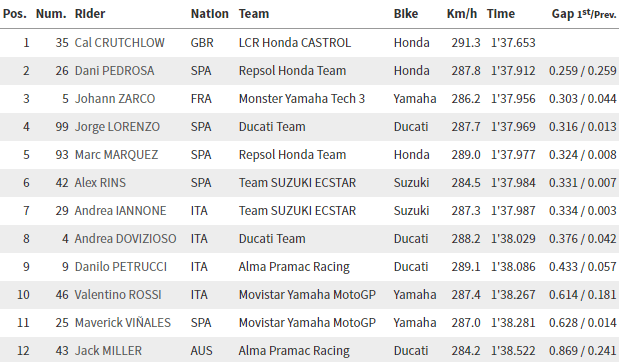Click the 1'37.653 fastest lap time

(x=513, y=43)
